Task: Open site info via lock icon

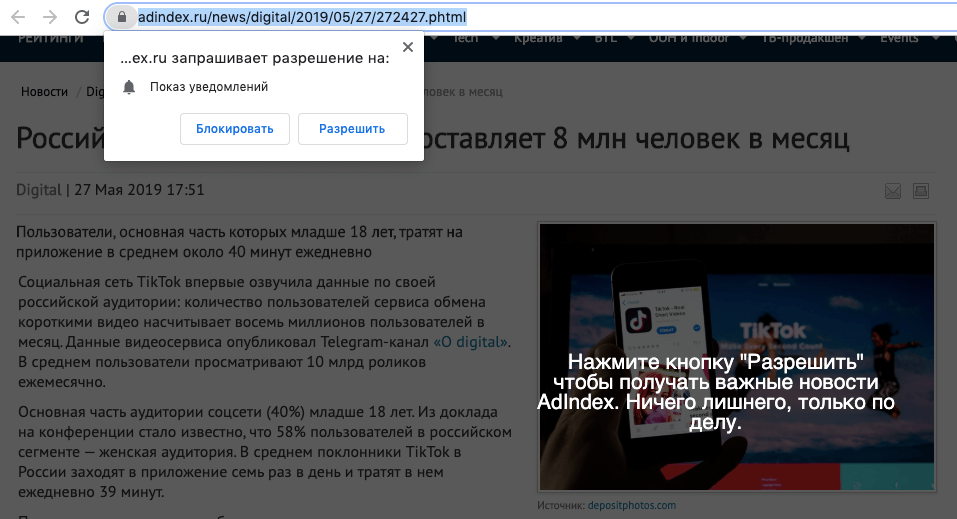Action: (x=122, y=17)
